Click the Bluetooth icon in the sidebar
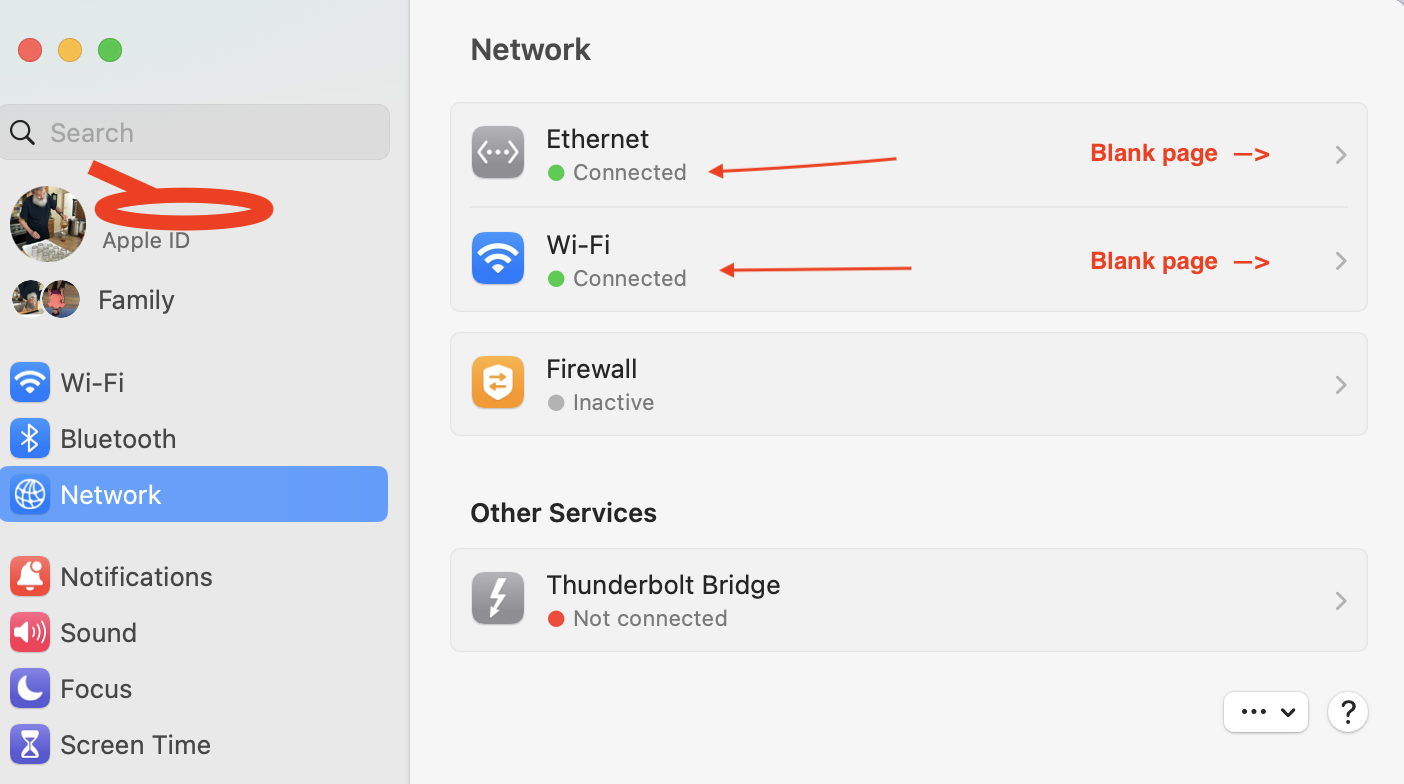 (x=30, y=438)
